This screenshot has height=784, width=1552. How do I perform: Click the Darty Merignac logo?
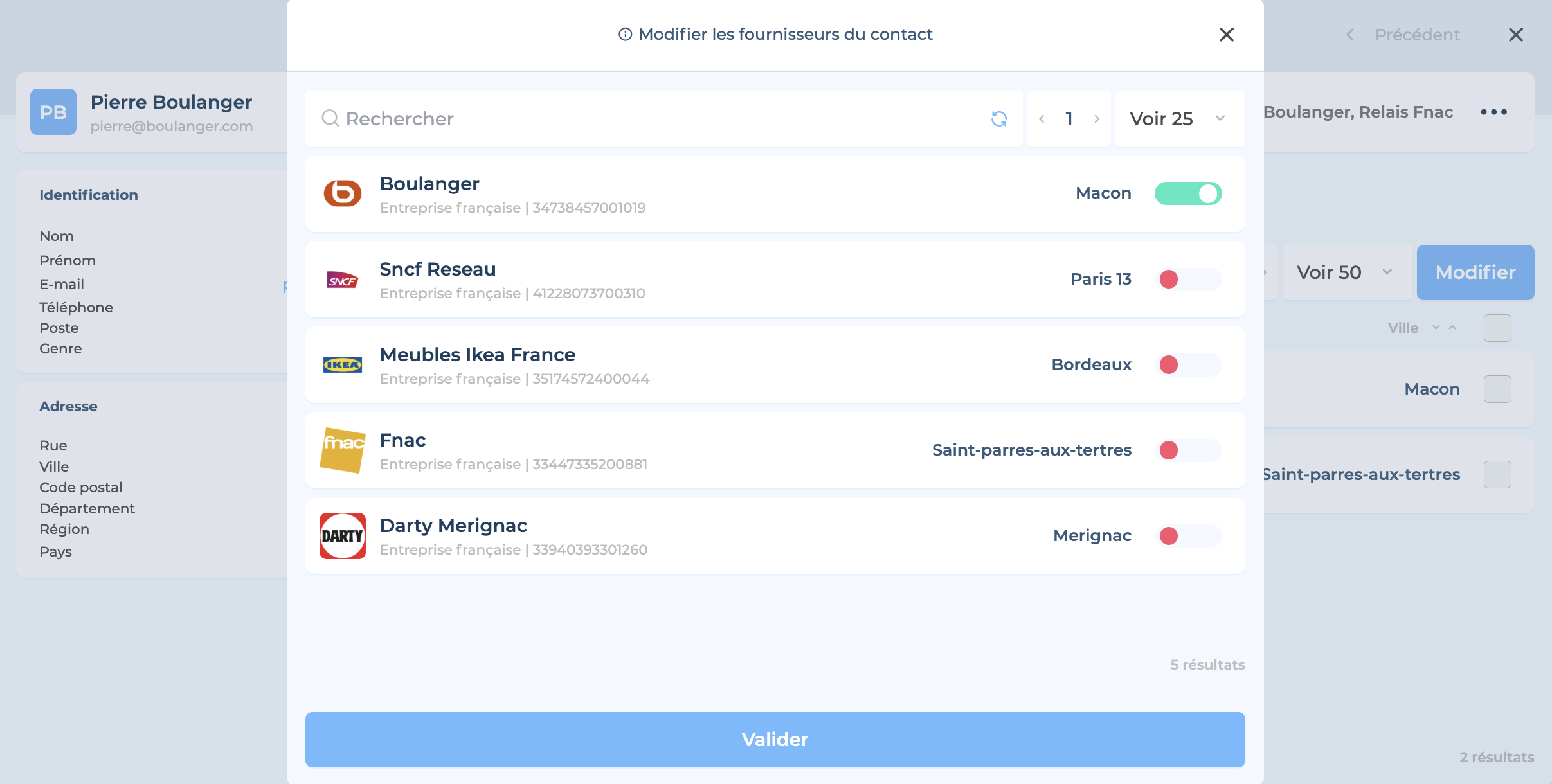pos(342,536)
